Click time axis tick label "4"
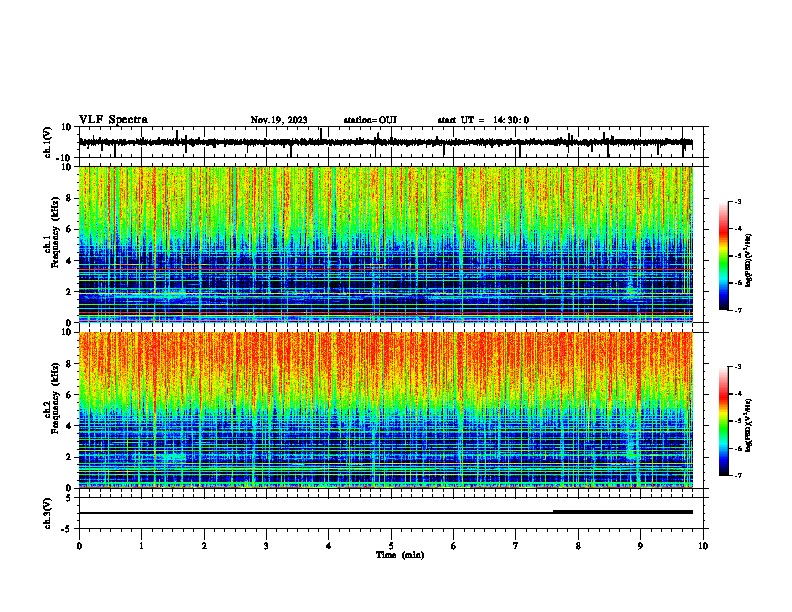Screen dimensions: 792x612 tap(329, 546)
